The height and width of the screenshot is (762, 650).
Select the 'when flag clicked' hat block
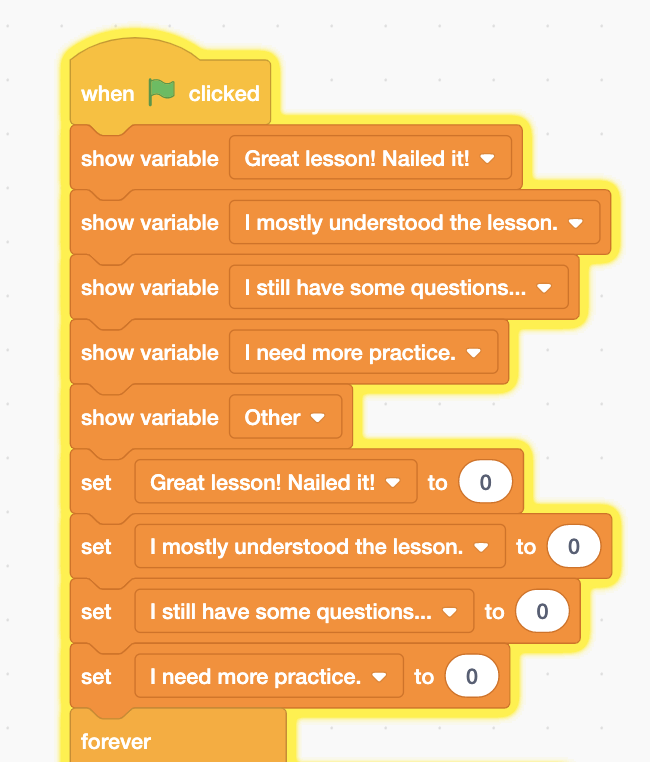[107, 94]
